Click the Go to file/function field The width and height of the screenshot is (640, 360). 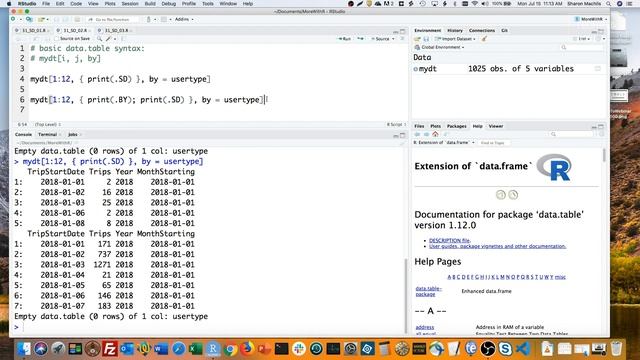(x=113, y=19)
